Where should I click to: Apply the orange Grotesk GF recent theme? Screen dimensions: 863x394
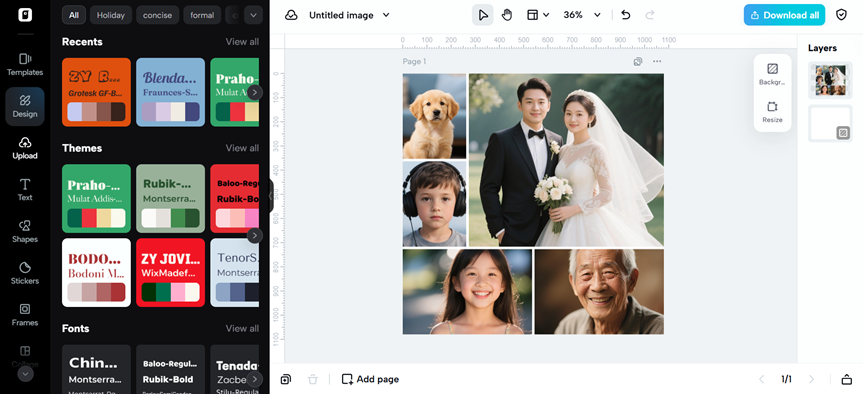96,92
